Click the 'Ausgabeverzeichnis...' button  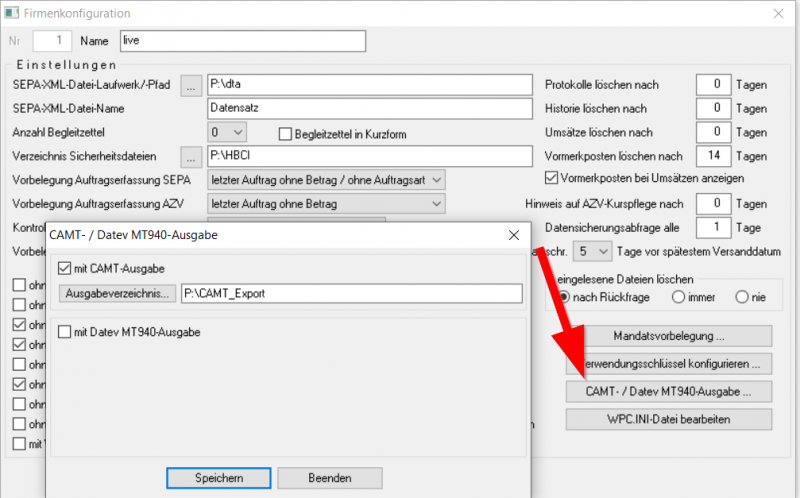pos(118,293)
